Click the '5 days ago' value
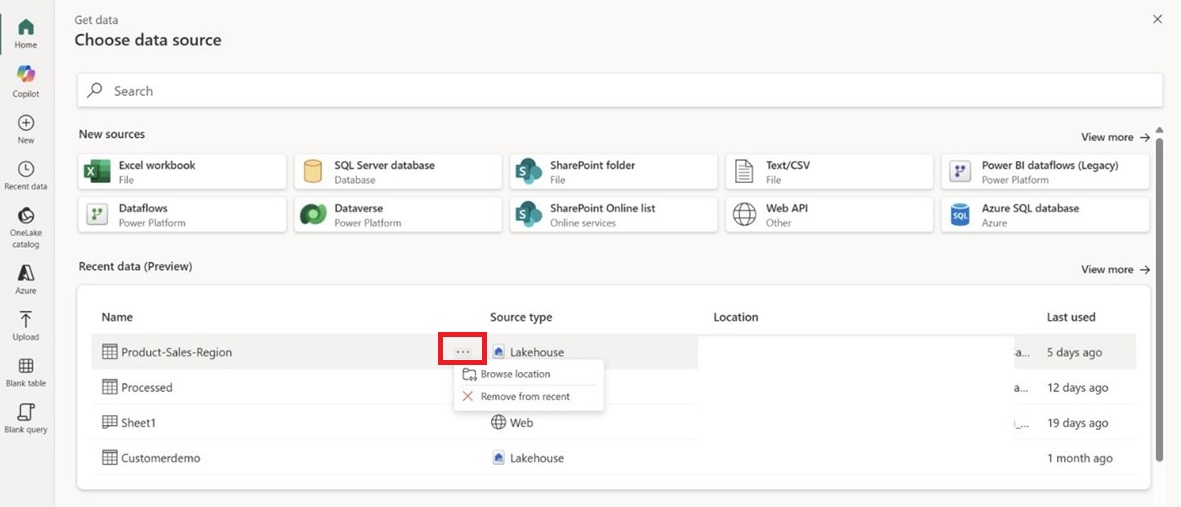This screenshot has height=507, width=1181. pos(1075,352)
